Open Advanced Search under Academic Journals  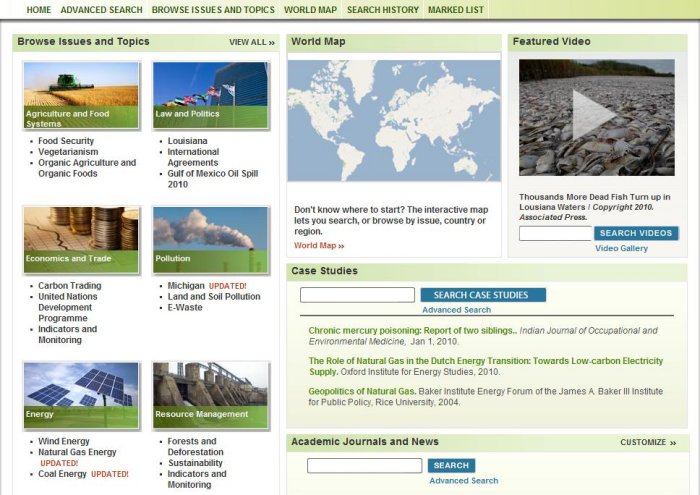tap(464, 481)
